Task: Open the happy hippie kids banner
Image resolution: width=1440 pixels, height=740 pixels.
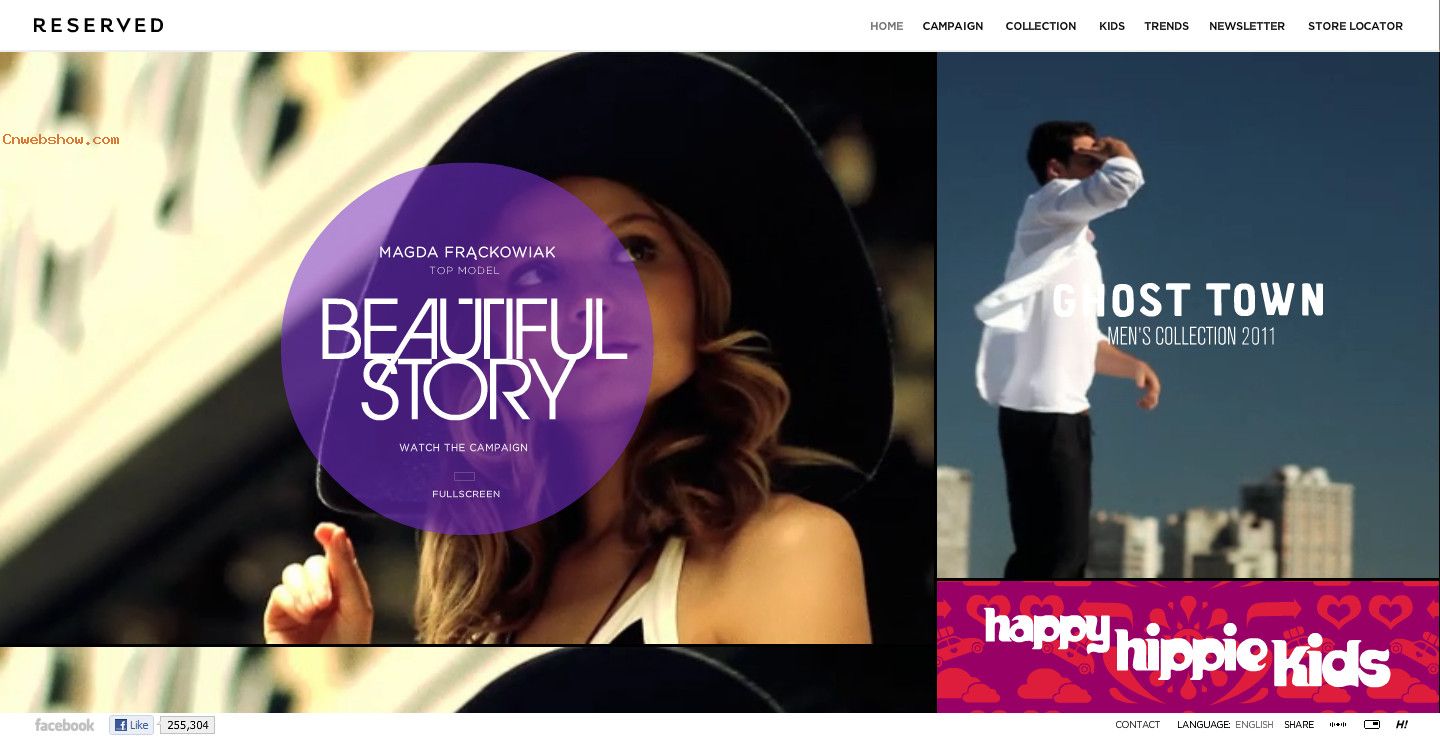Action: (1188, 647)
